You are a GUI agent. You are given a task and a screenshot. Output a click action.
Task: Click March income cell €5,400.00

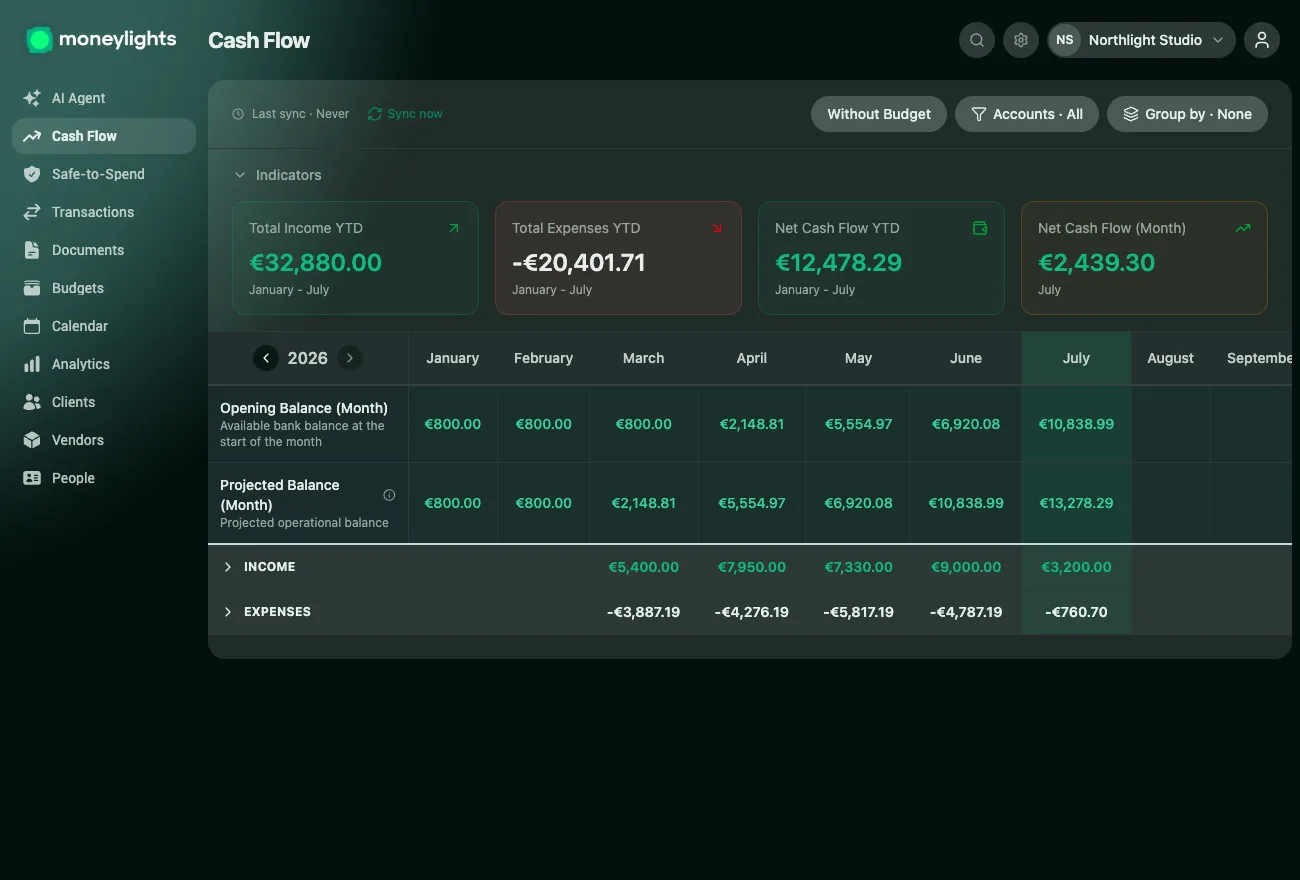pos(643,567)
